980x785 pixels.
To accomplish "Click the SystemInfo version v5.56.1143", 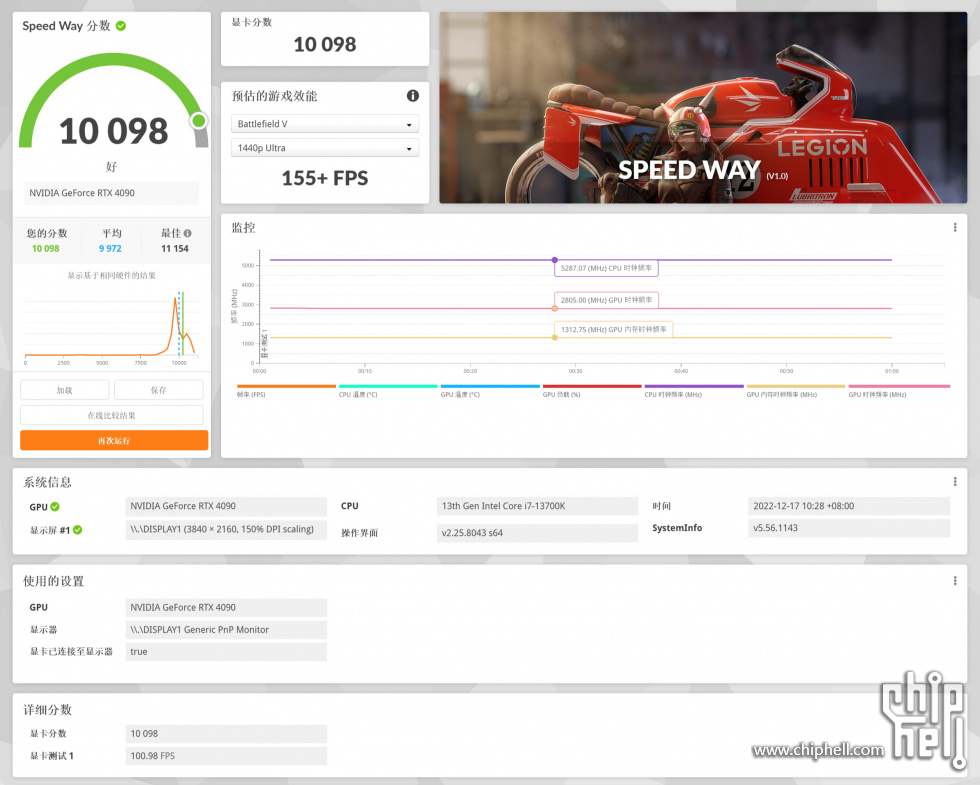I will click(849, 528).
